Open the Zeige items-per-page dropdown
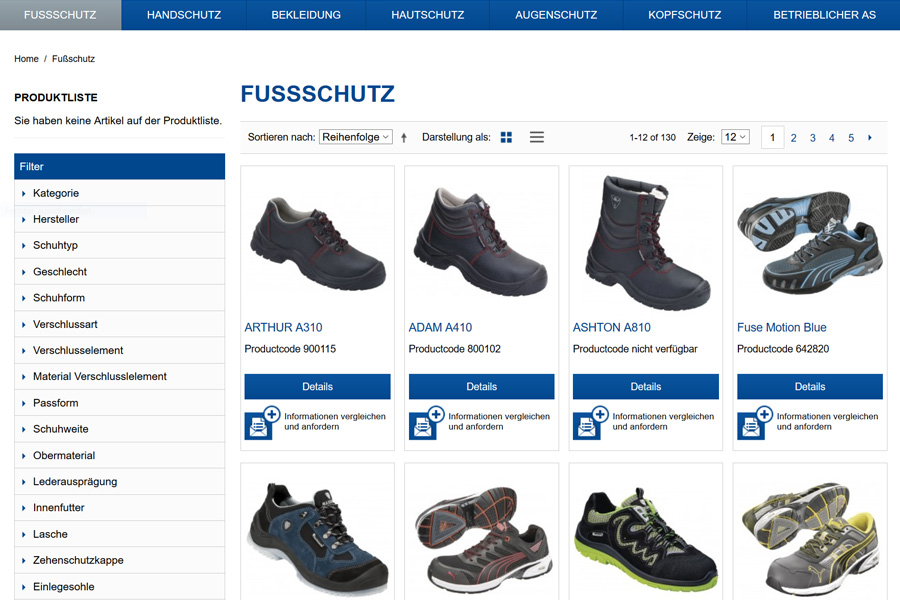The width and height of the screenshot is (900, 600). [735, 137]
